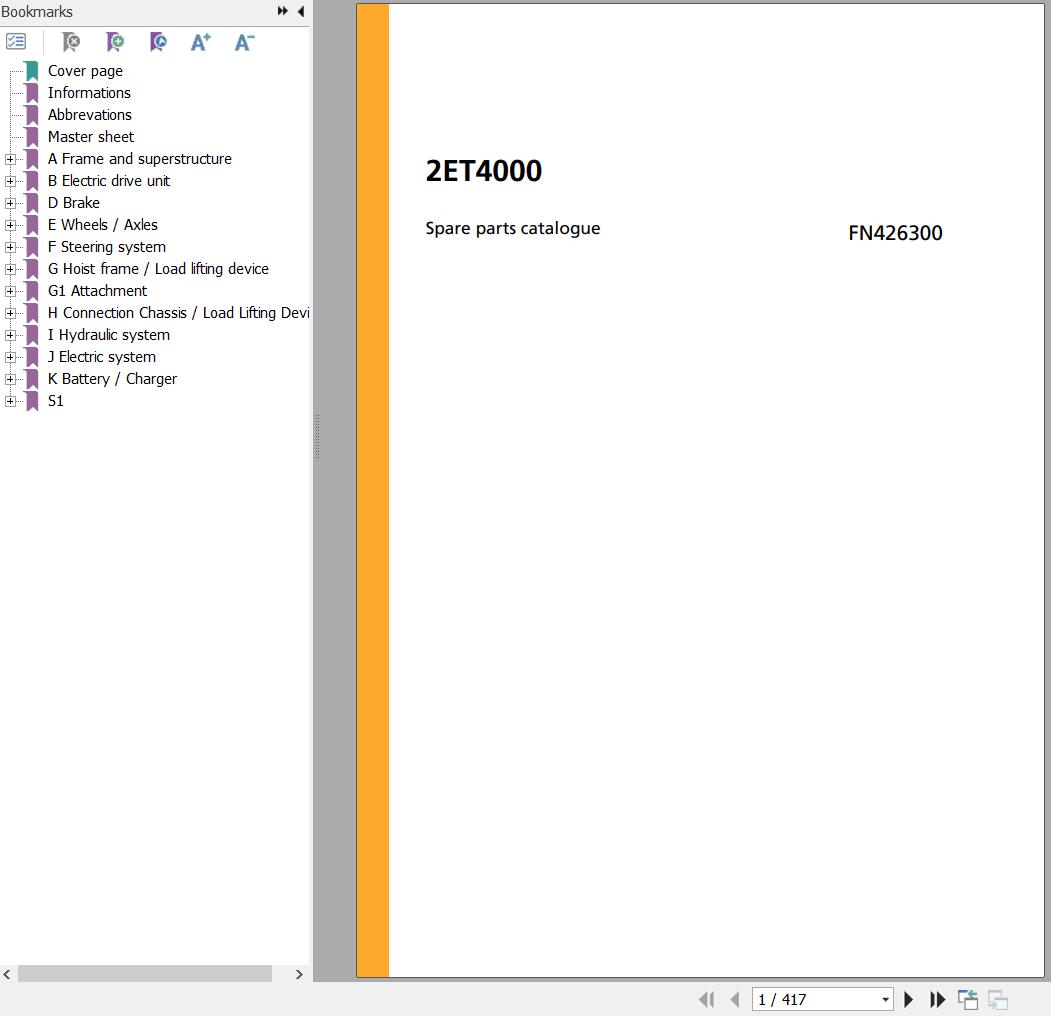Expand the E Wheels / Axles bookmark
Image resolution: width=1051 pixels, height=1016 pixels.
pos(10,225)
